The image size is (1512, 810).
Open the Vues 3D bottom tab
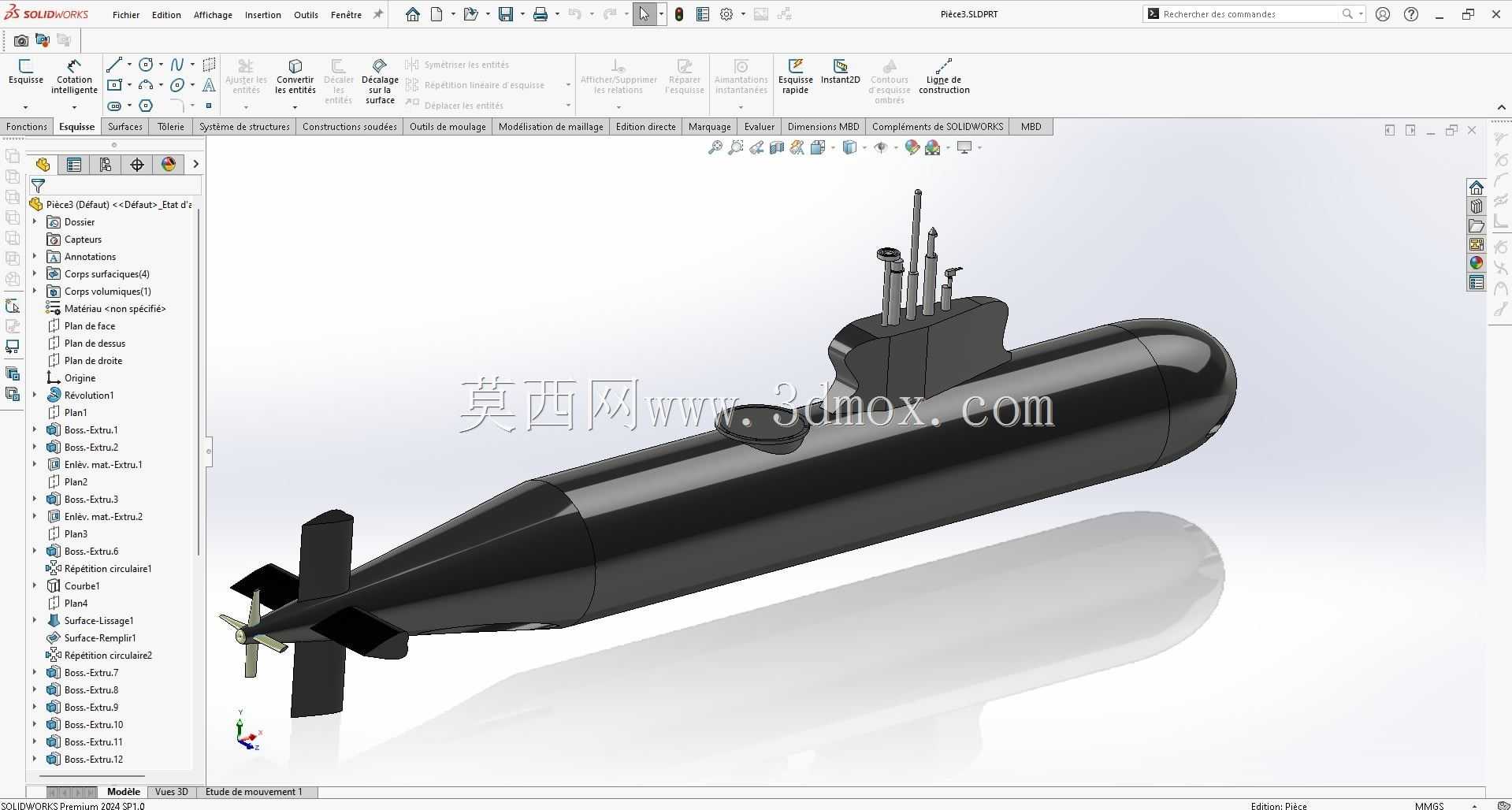click(x=172, y=792)
